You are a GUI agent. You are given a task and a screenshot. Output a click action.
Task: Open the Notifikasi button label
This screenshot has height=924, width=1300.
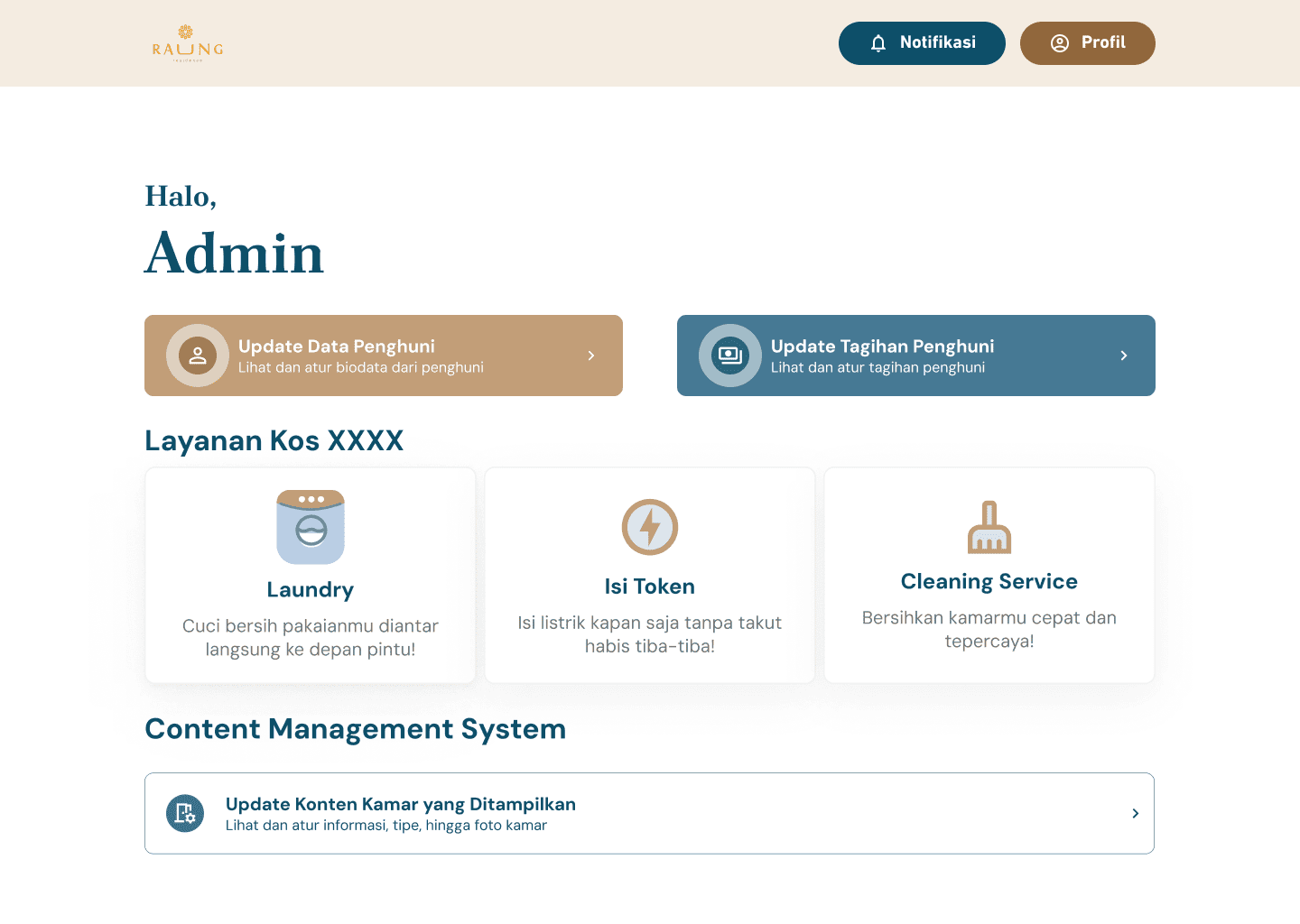[937, 42]
